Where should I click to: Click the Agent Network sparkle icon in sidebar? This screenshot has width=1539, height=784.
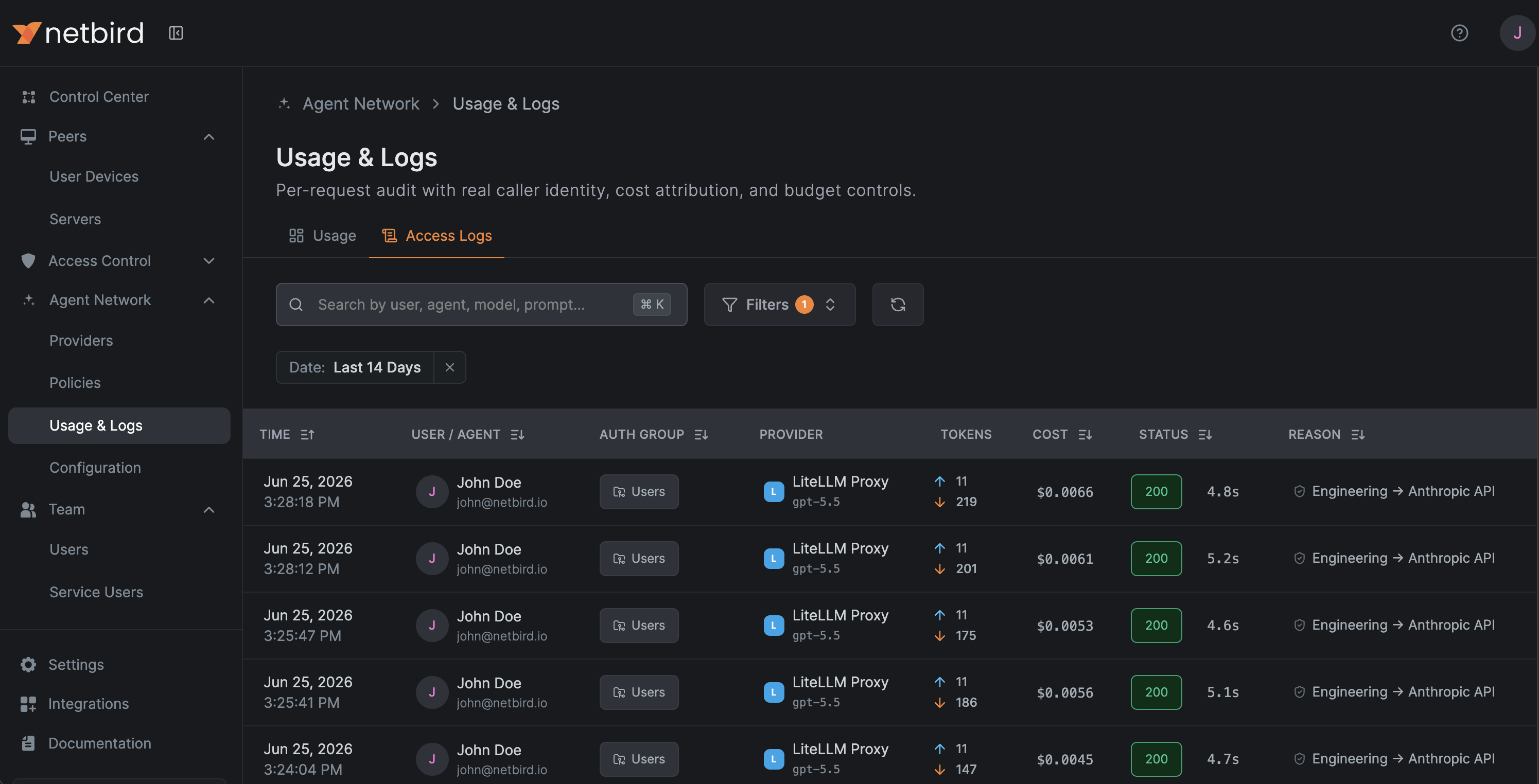coord(28,300)
